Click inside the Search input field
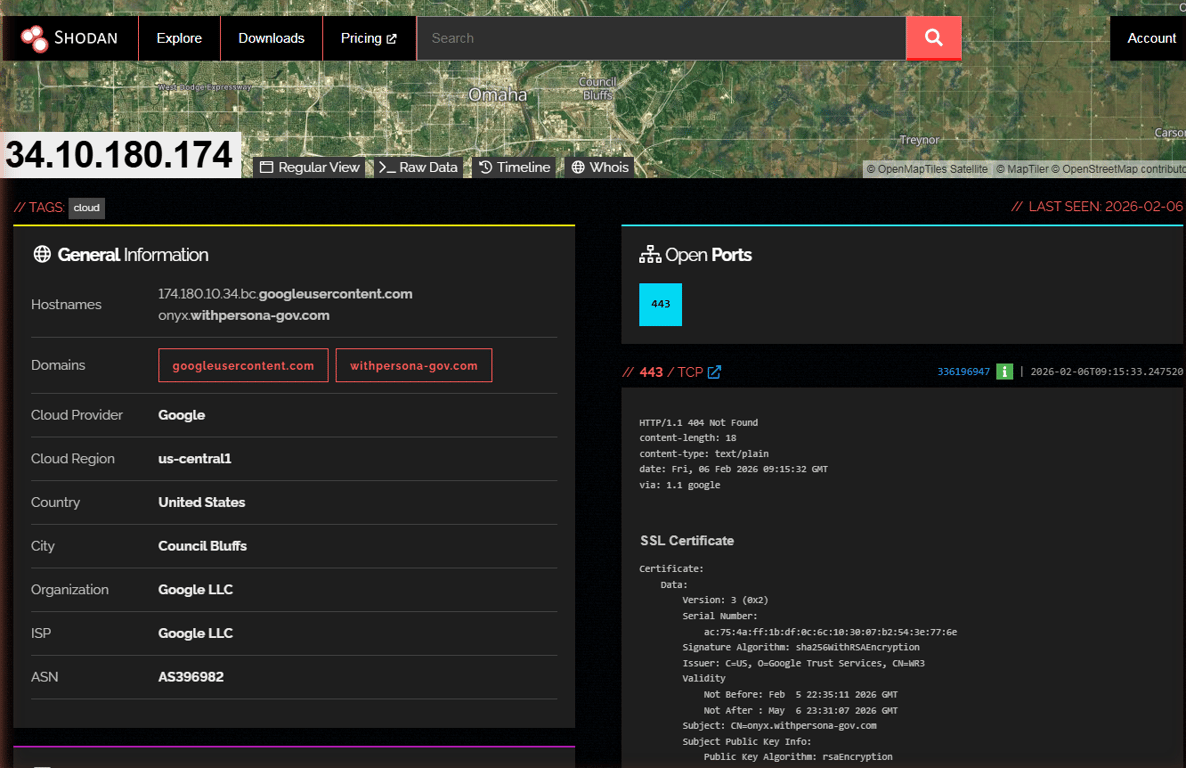Image resolution: width=1186 pixels, height=768 pixels. [660, 38]
